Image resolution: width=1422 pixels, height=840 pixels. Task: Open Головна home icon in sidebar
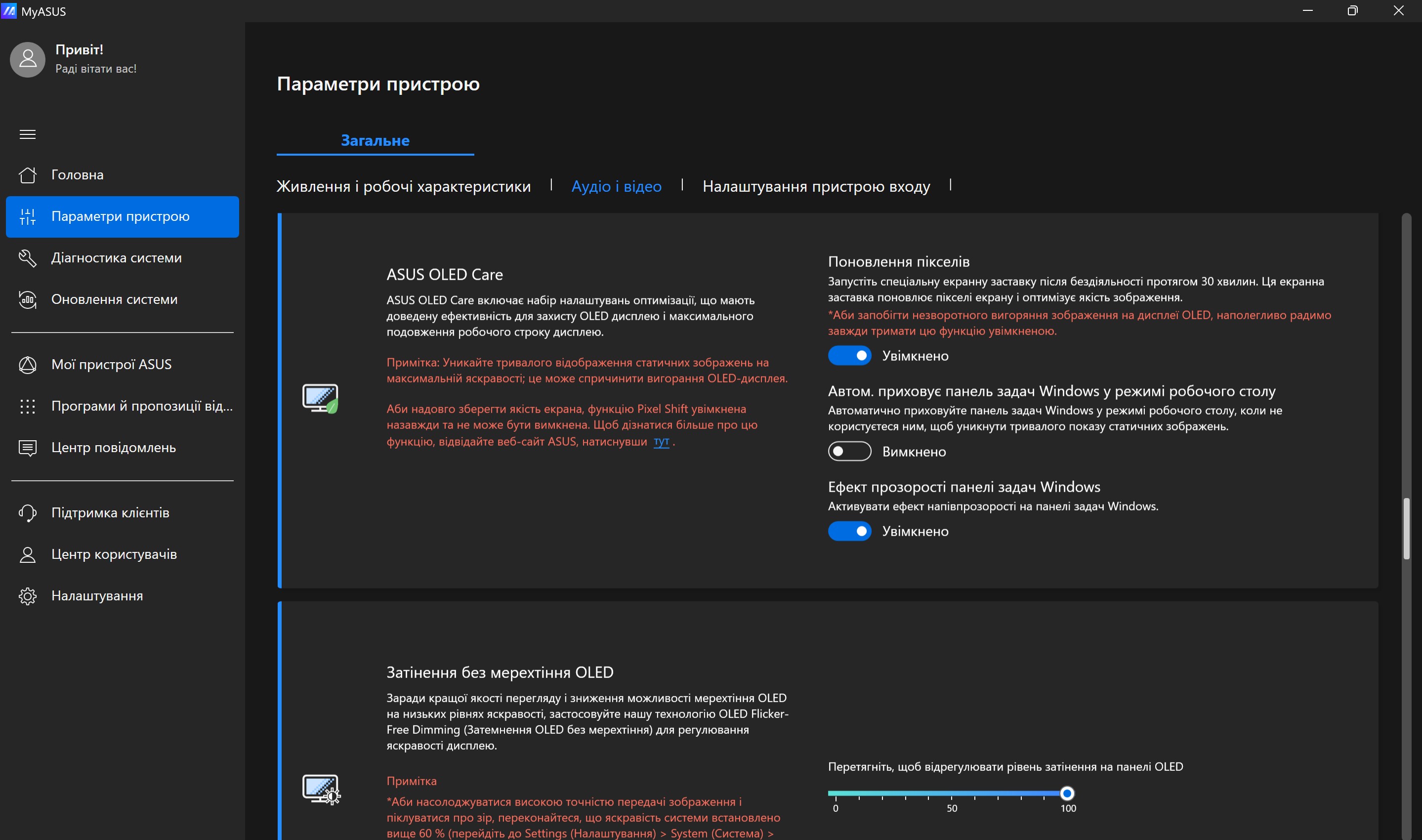click(x=27, y=175)
